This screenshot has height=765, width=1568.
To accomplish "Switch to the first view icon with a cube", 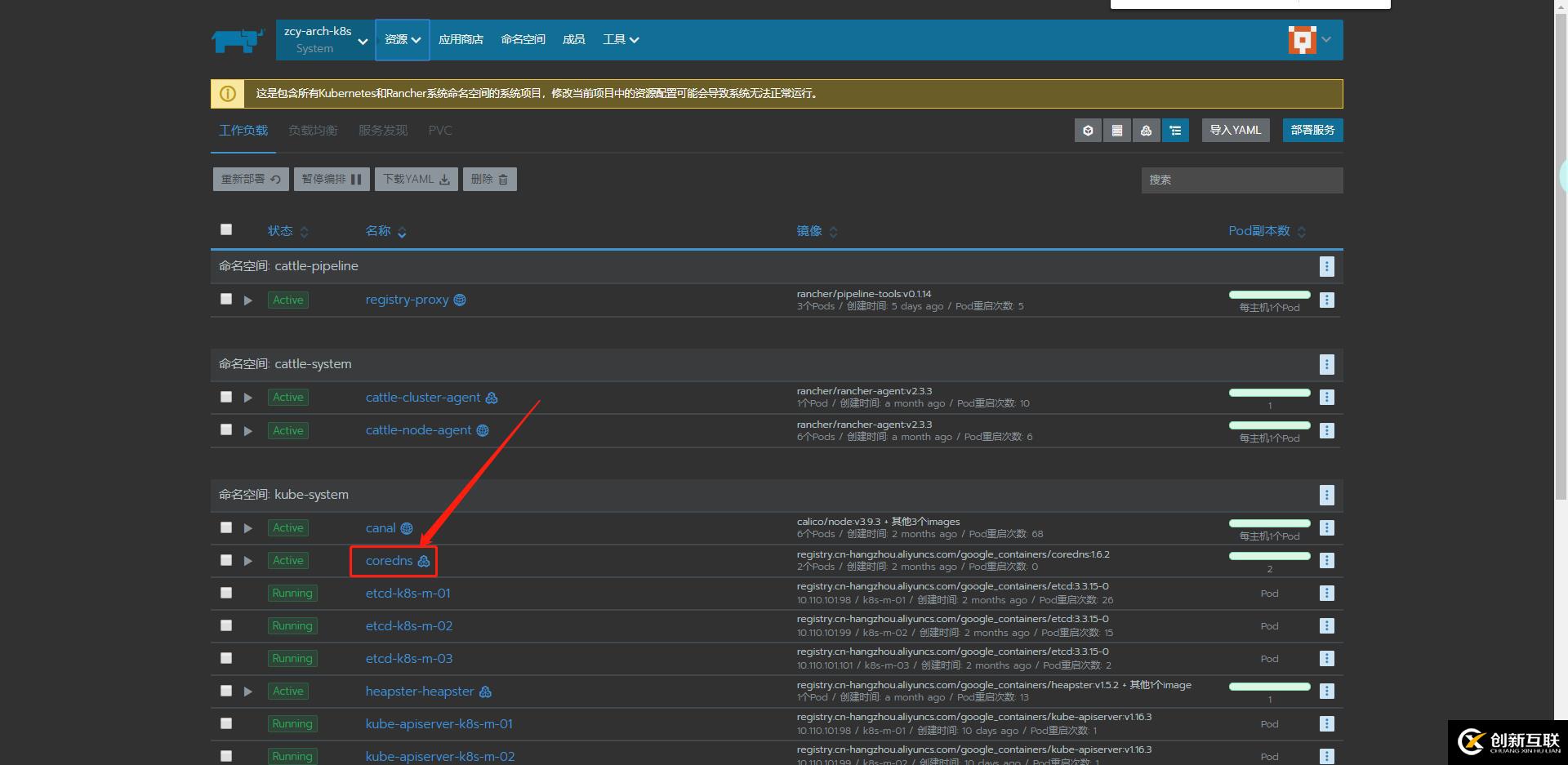I will 1088,131.
